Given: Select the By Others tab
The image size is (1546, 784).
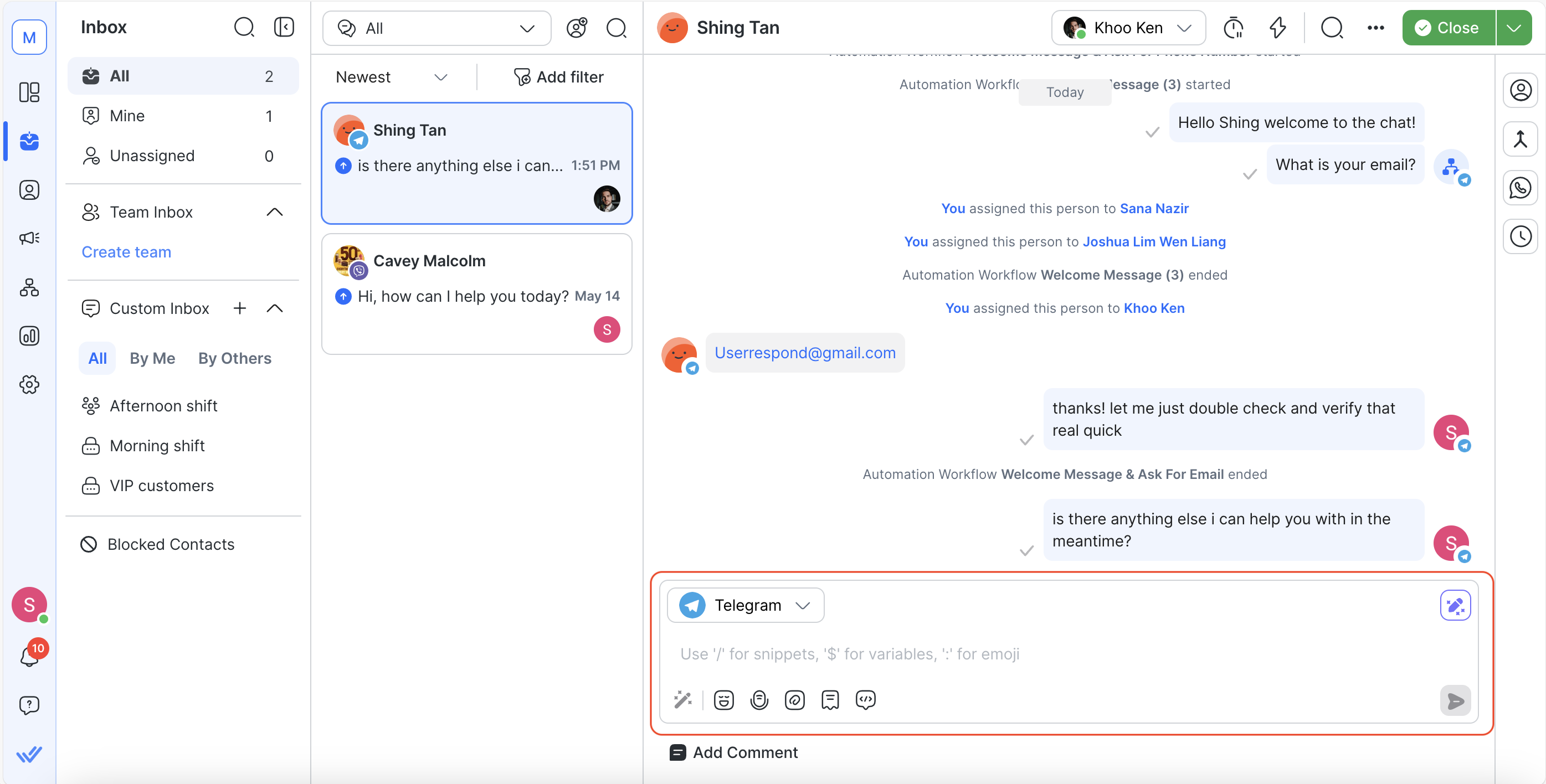Looking at the screenshot, I should 235,358.
